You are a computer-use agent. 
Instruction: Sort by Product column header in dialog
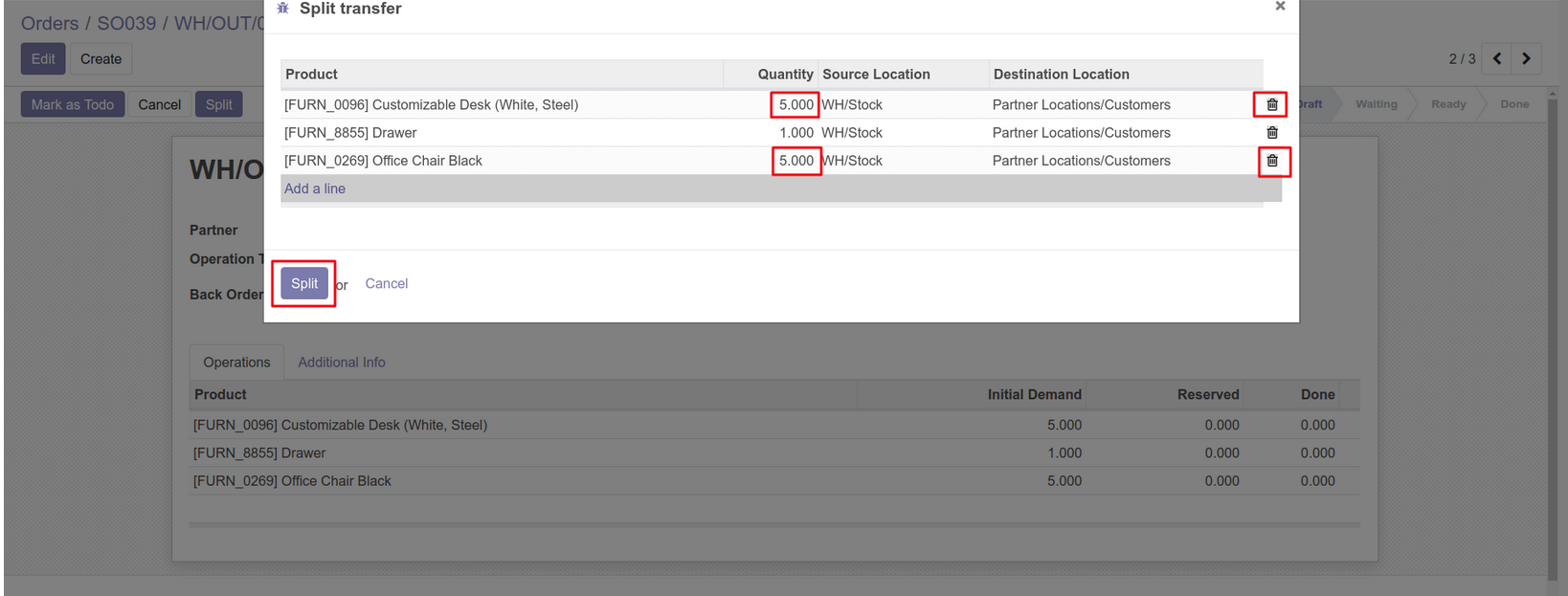click(x=311, y=75)
